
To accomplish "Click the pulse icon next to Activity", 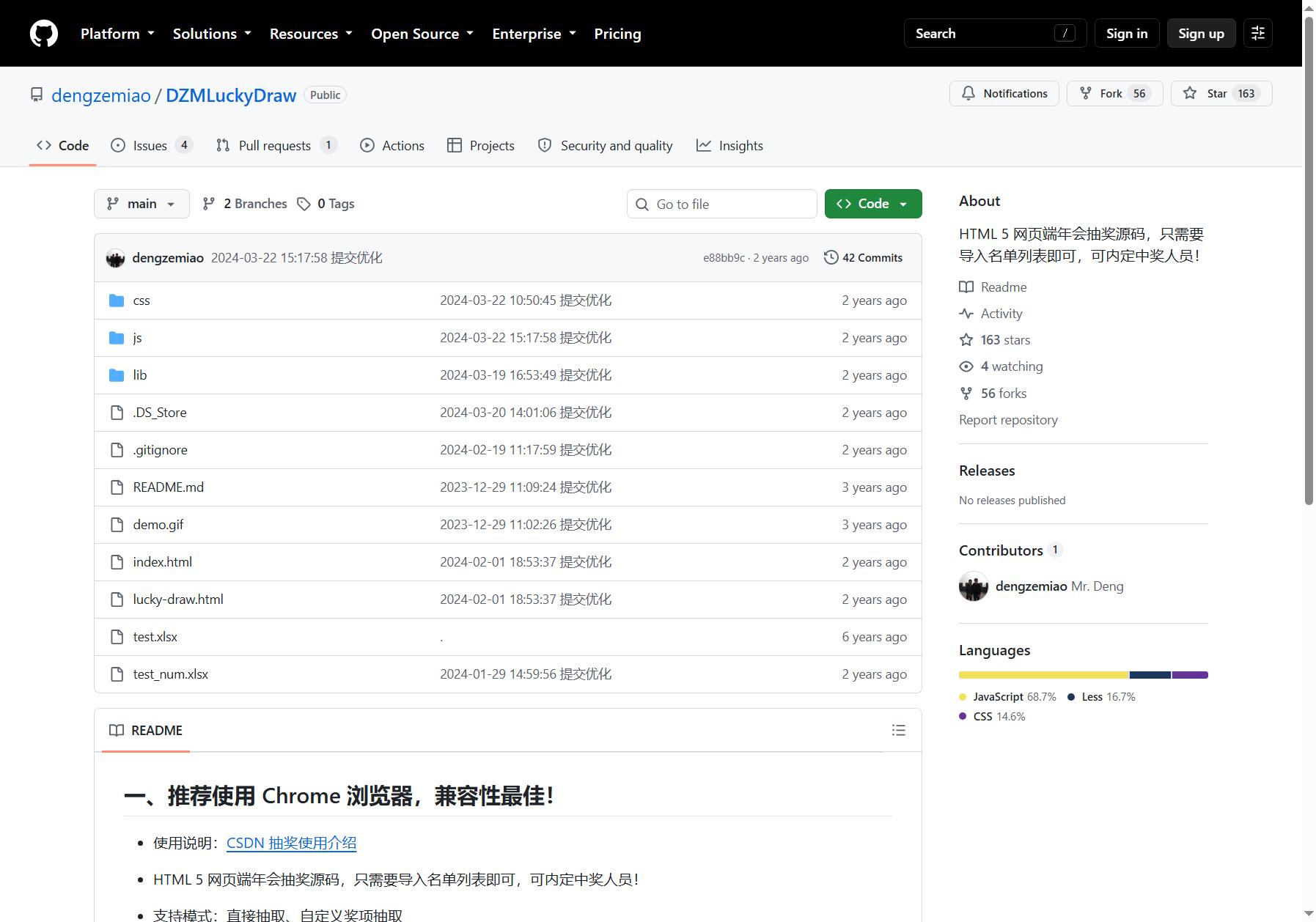I will click(x=966, y=314).
